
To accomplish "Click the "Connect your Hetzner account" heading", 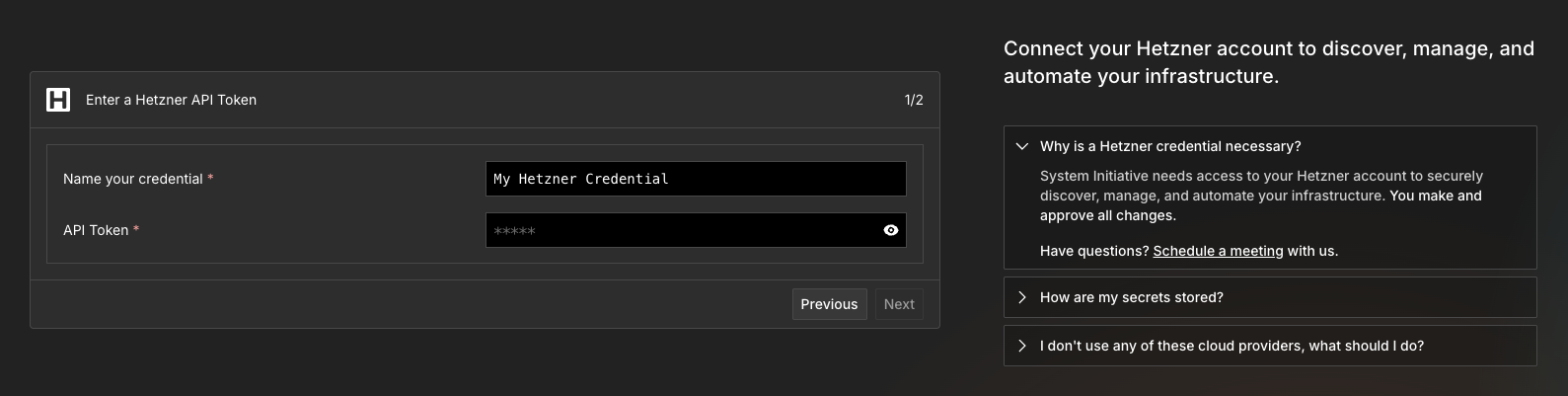I will [x=1268, y=62].
